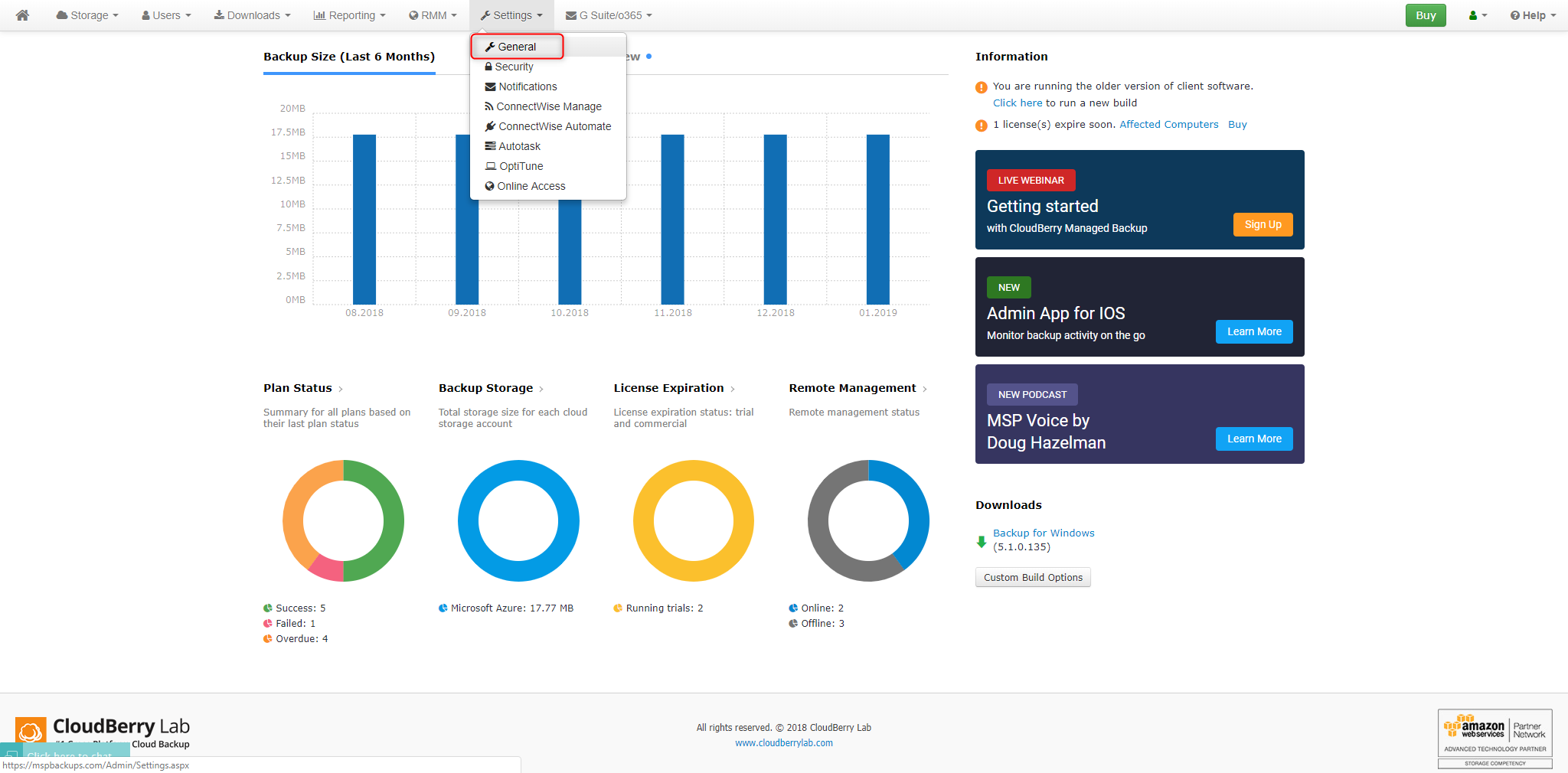Viewport: 1568px width, 773px height.
Task: Expand the G Suite/o365 dropdown
Action: point(608,15)
